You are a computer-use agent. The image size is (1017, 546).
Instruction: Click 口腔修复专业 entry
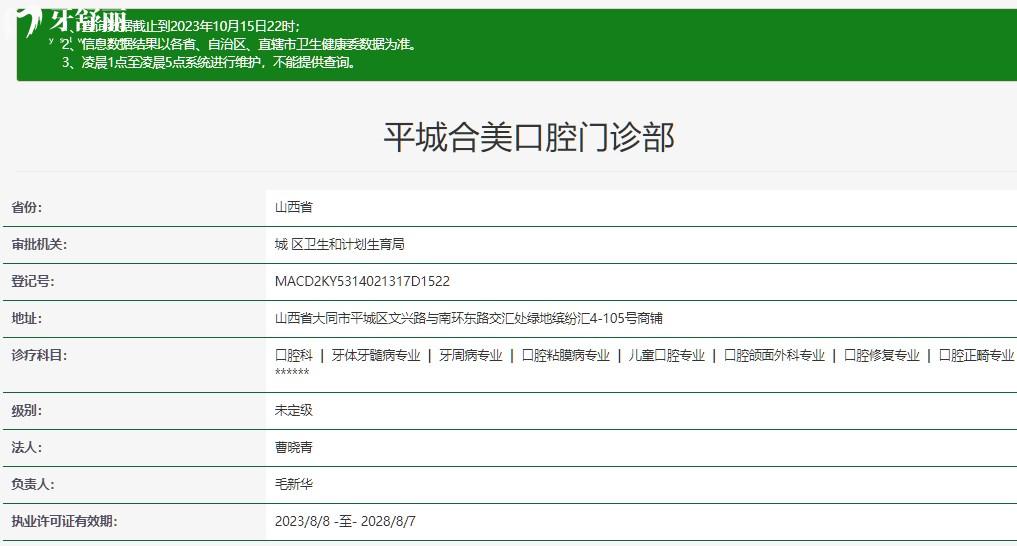882,355
